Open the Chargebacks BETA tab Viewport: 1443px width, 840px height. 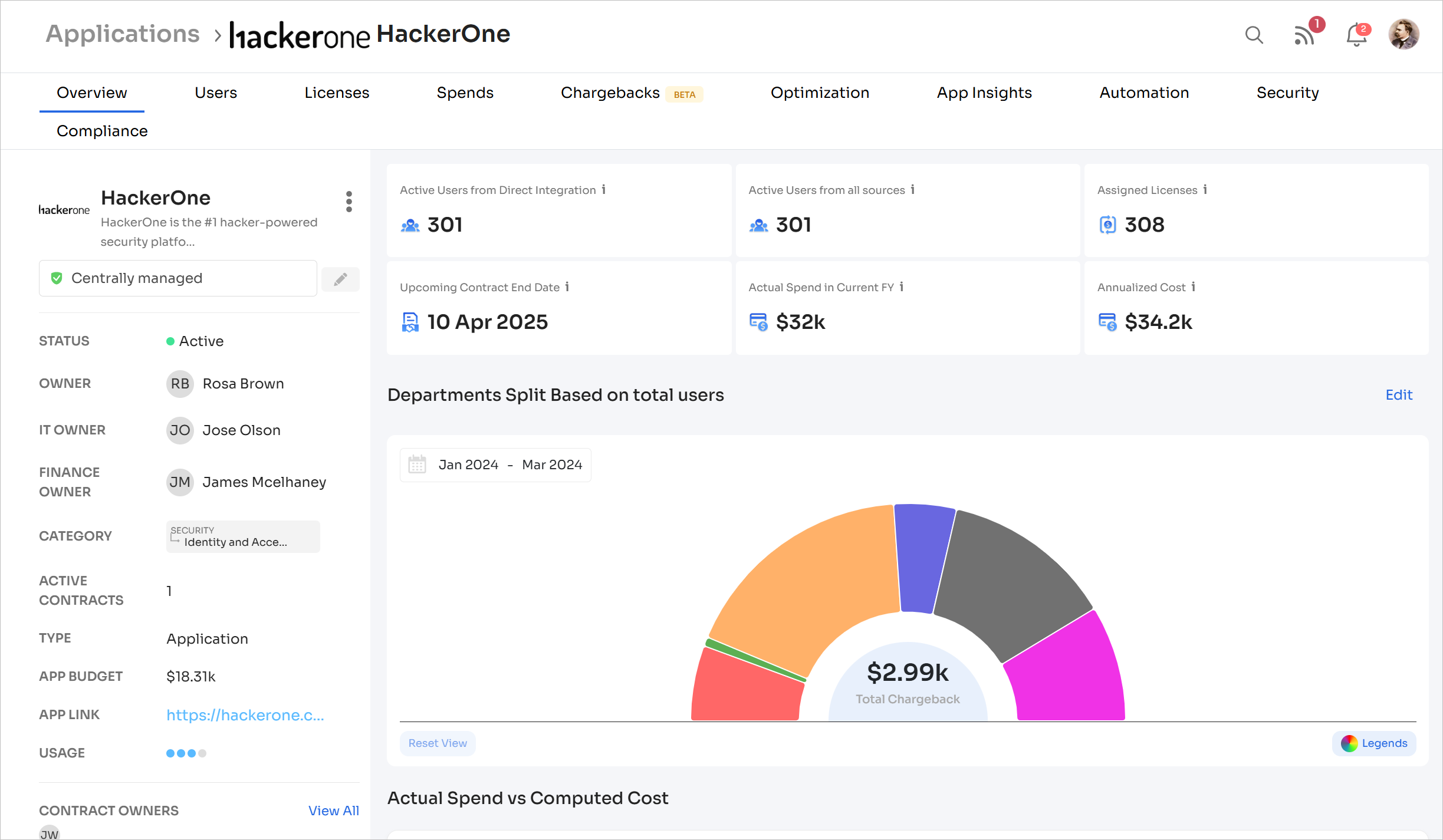[632, 93]
